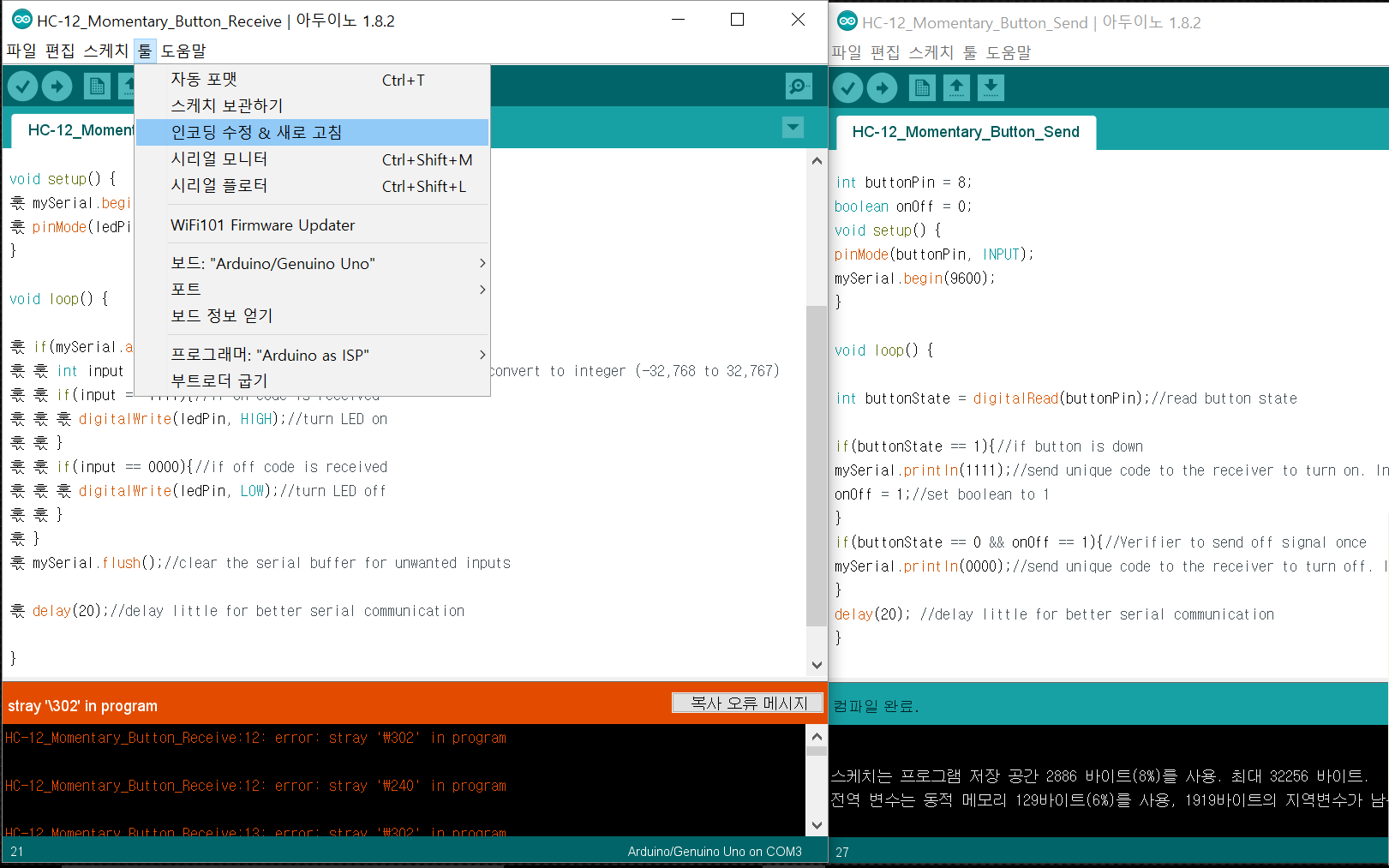Open 툴 menu in Send window
The width and height of the screenshot is (1389, 868).
tap(970, 52)
